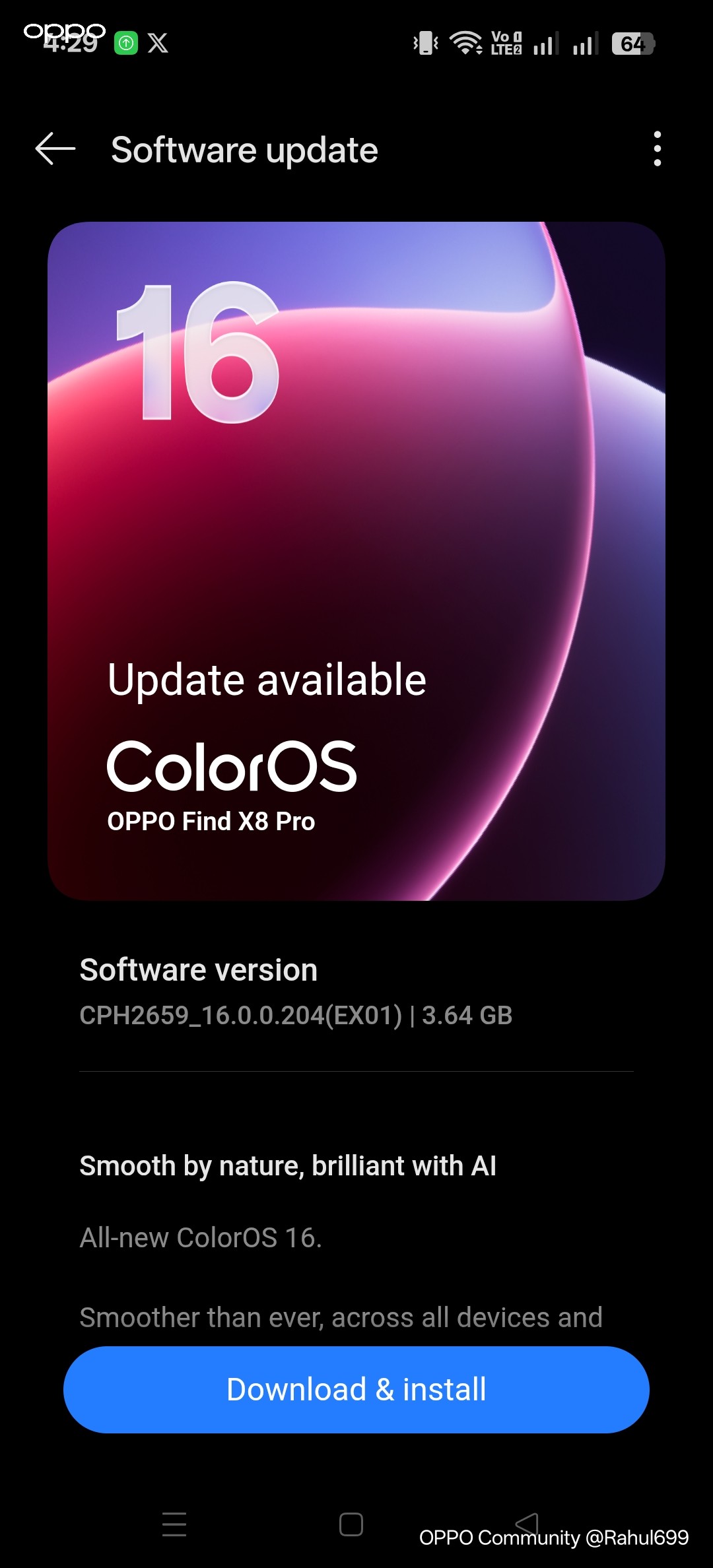This screenshot has width=713, height=1568.
Task: Tap the X app notification icon
Action: (x=158, y=44)
